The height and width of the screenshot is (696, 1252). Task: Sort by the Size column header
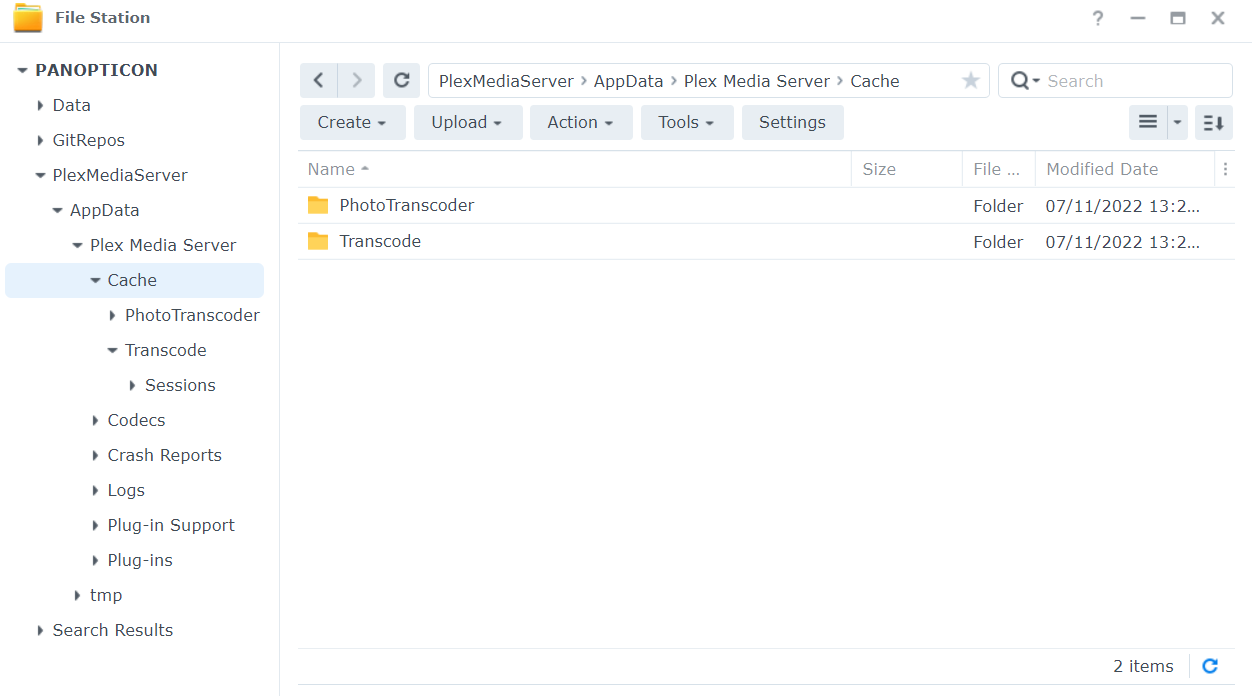point(907,169)
